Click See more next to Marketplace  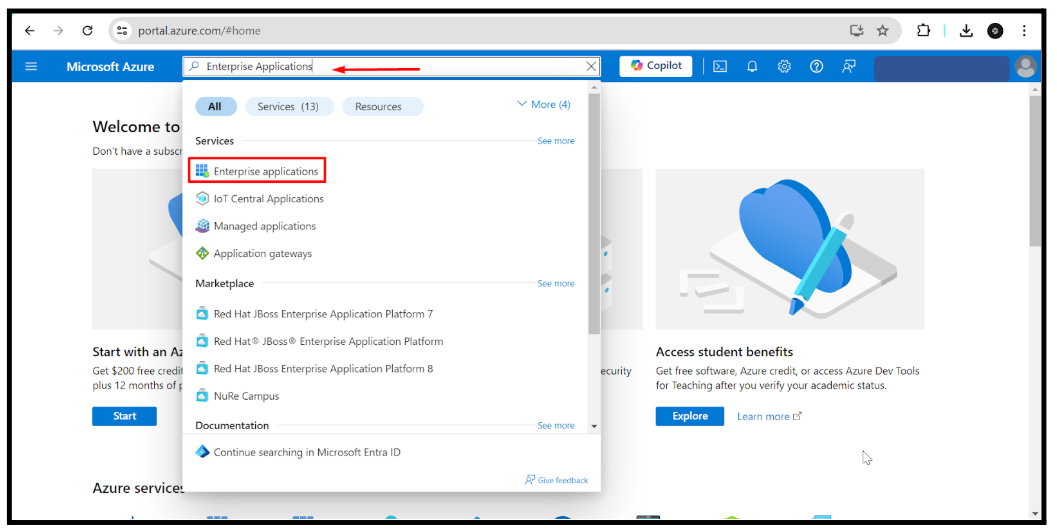(556, 284)
